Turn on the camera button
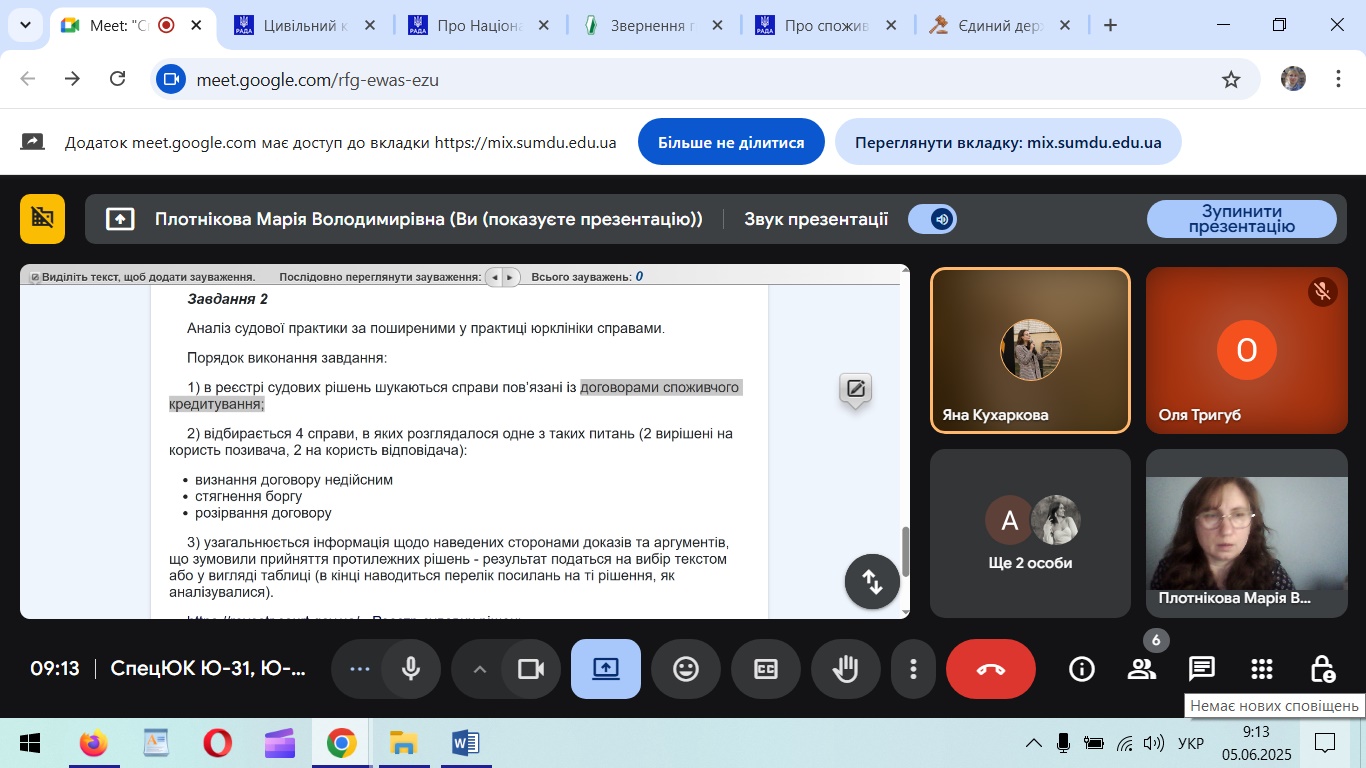 pyautogui.click(x=531, y=669)
